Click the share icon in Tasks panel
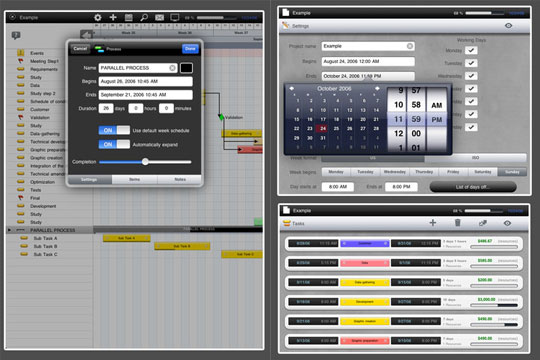Viewport: 540px width, 360px height. tap(483, 223)
